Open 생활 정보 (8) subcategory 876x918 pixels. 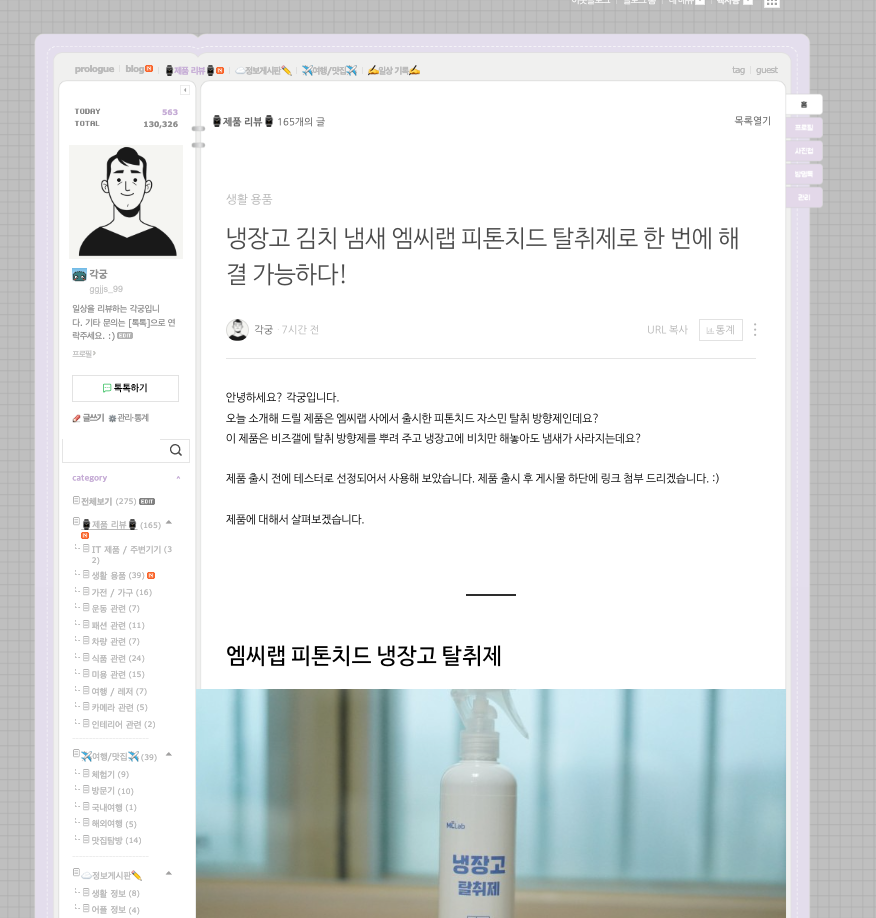coord(115,893)
